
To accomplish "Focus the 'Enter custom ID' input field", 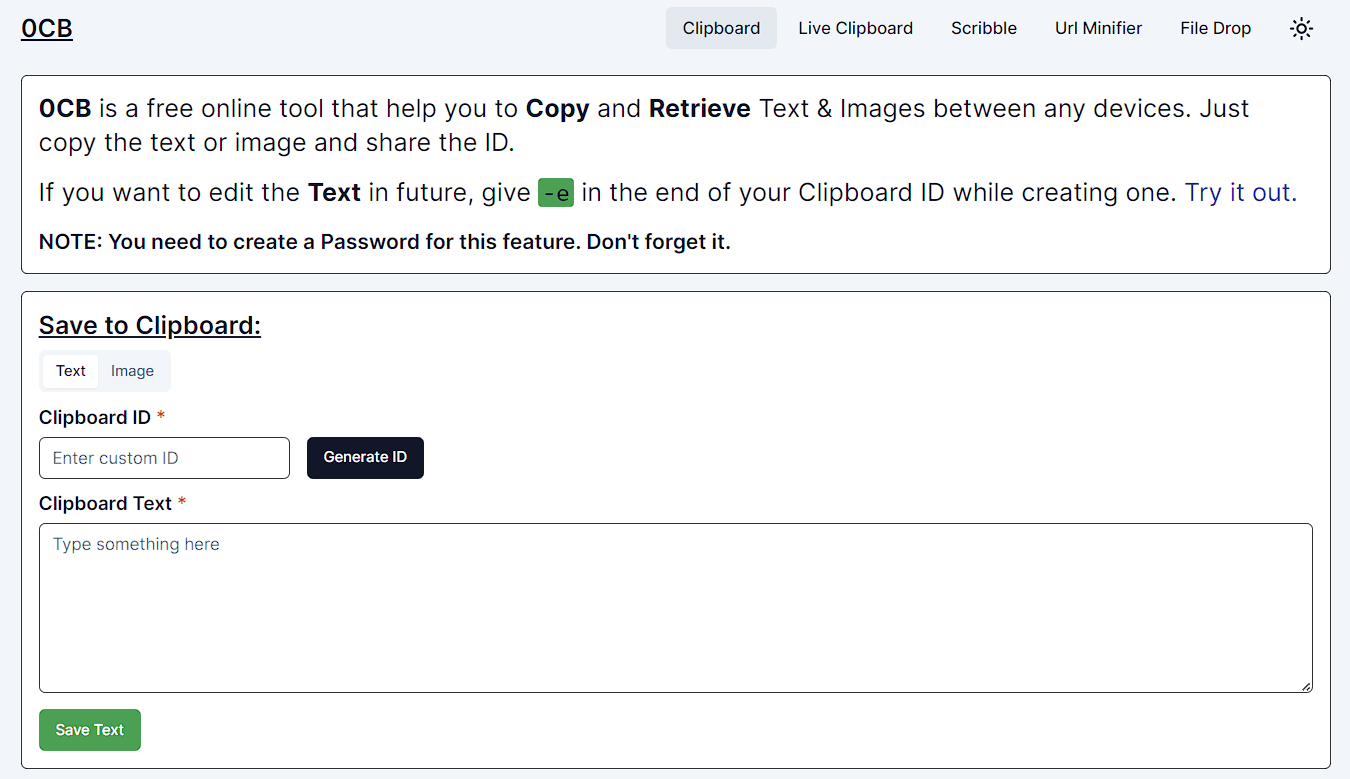I will click(x=164, y=458).
